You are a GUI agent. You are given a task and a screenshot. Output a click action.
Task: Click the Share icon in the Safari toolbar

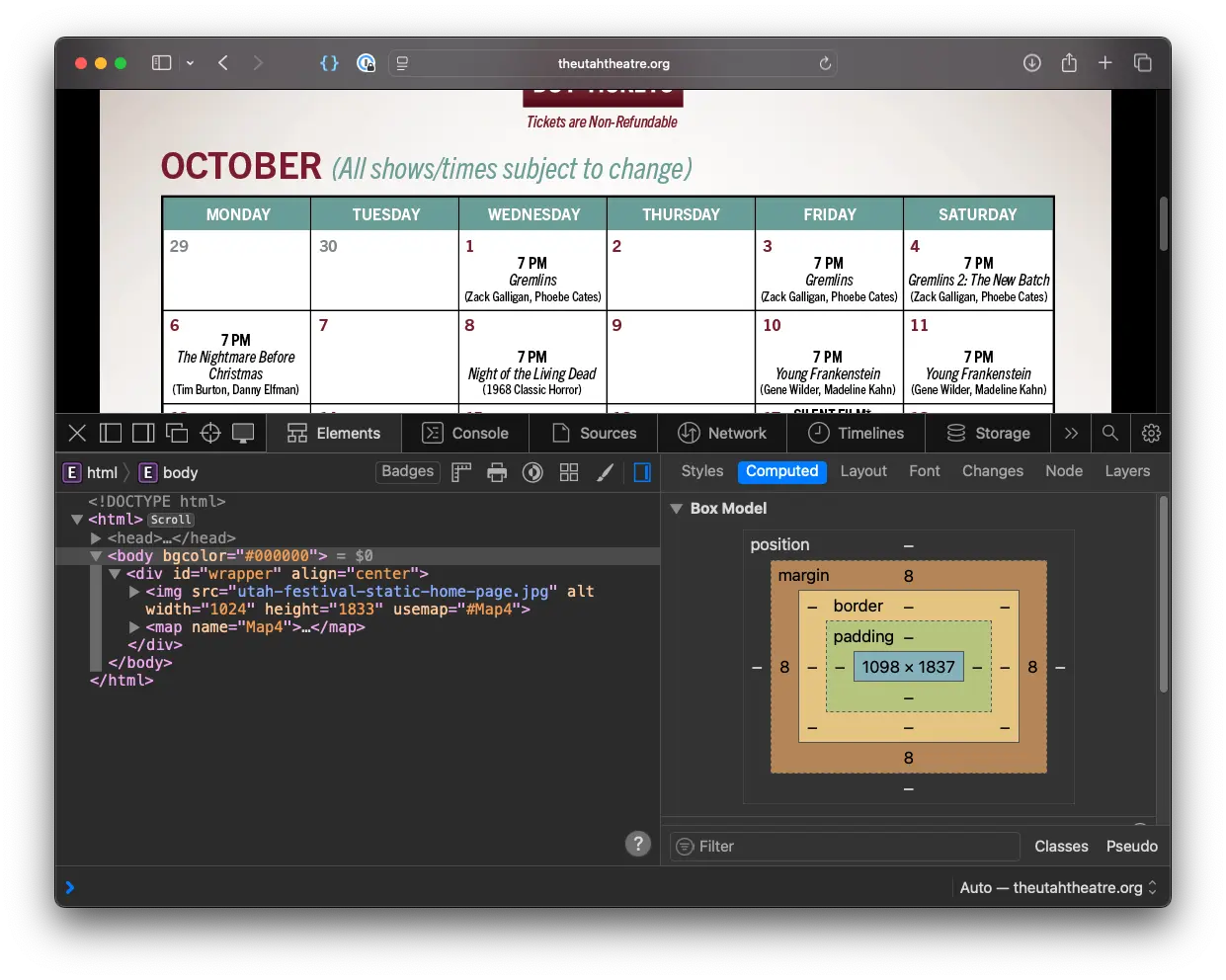[x=1069, y=63]
